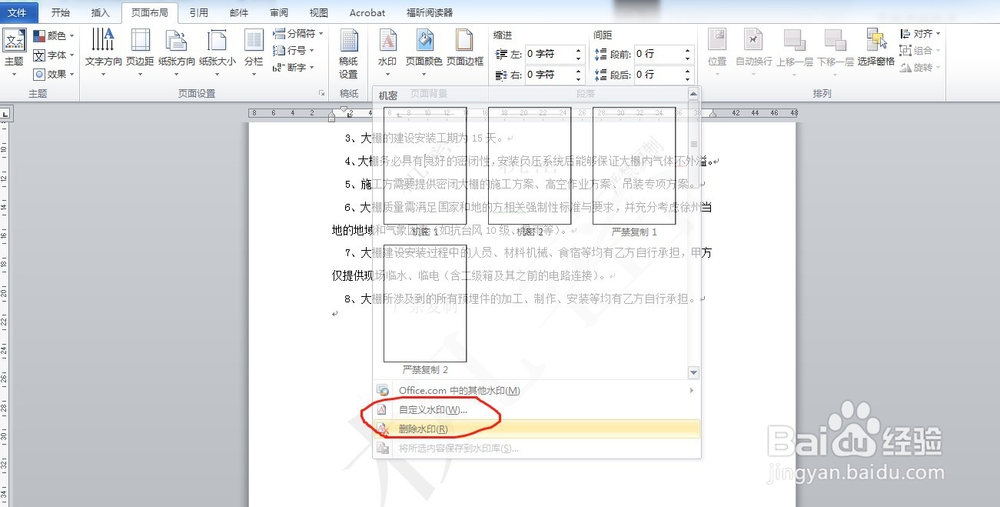
Task: Open Office.com 中的其他水印 submenu
Action: coord(536,390)
